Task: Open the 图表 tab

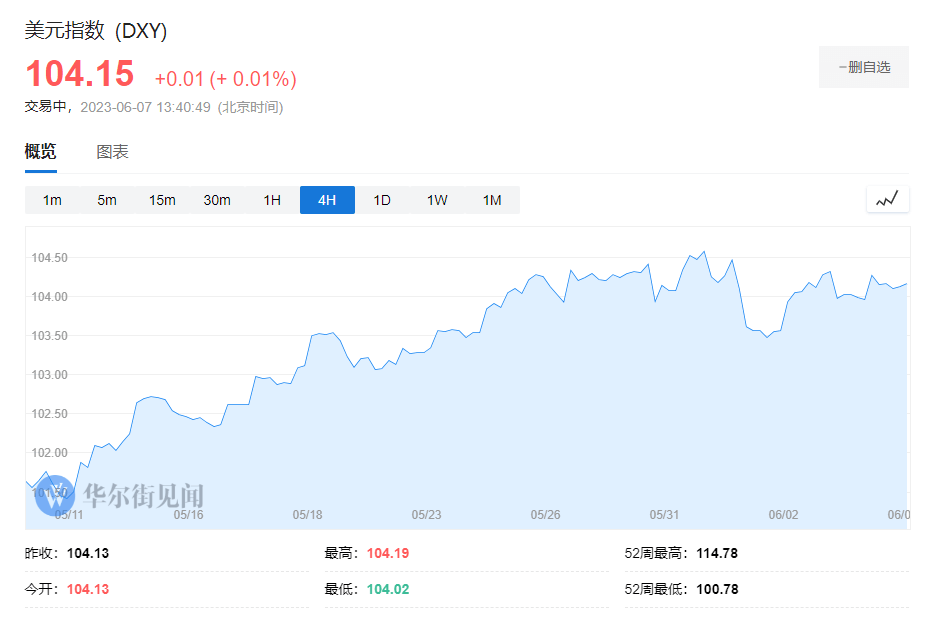Action: pos(112,152)
